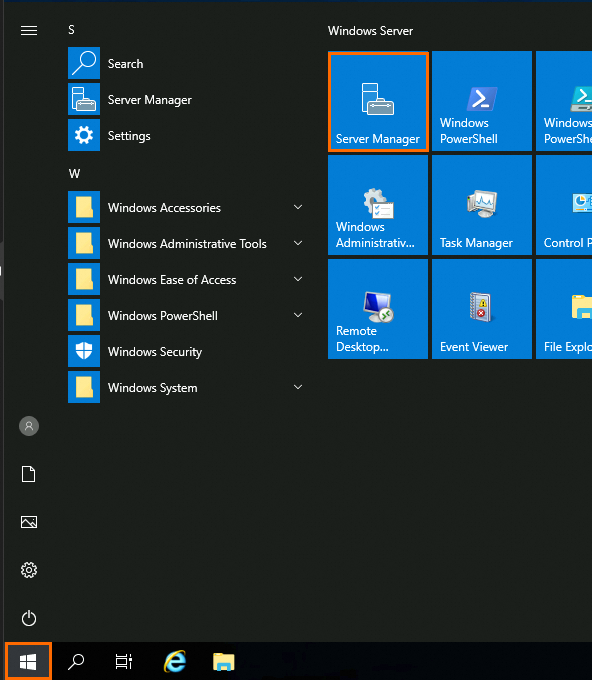Expand the Windows Ease of Access chevron
This screenshot has width=592, height=680.
tap(298, 279)
